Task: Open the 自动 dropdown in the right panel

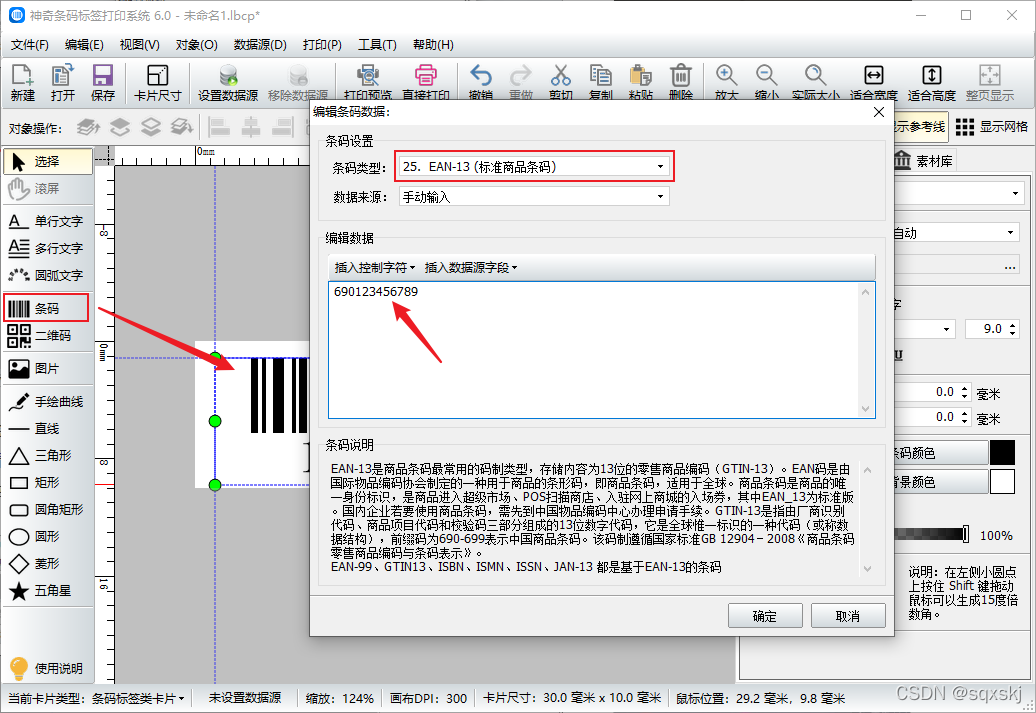Action: point(955,233)
